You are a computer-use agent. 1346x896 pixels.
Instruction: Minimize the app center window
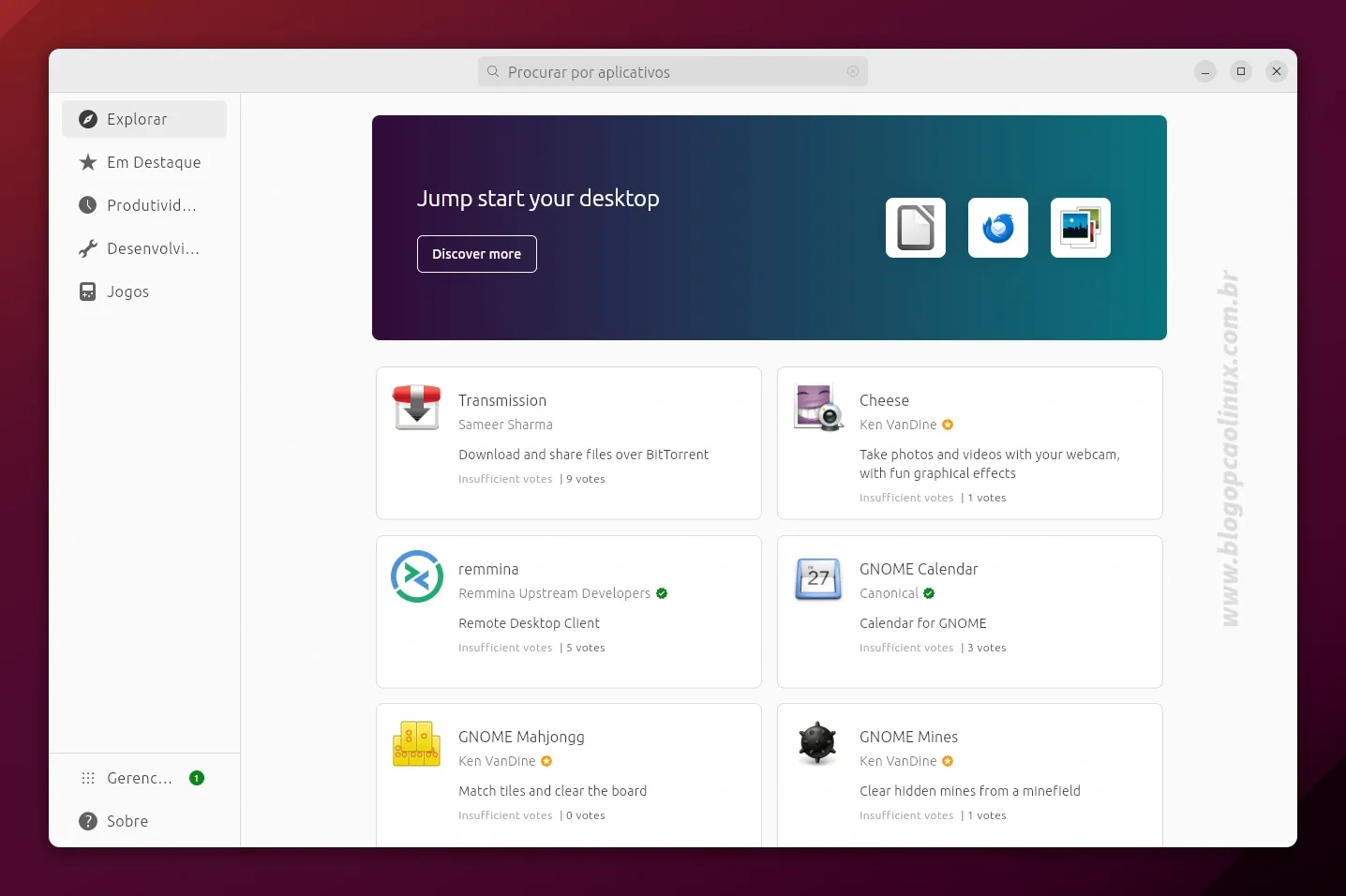point(1205,71)
